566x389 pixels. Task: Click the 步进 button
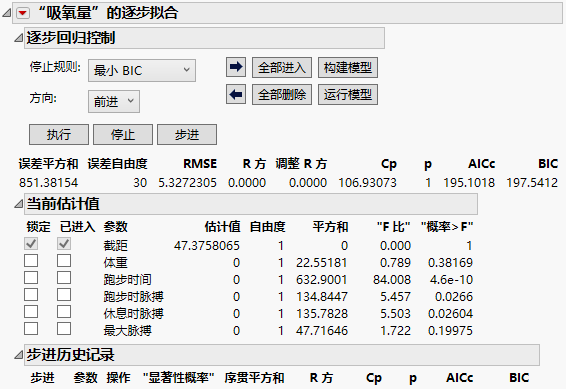coord(187,135)
